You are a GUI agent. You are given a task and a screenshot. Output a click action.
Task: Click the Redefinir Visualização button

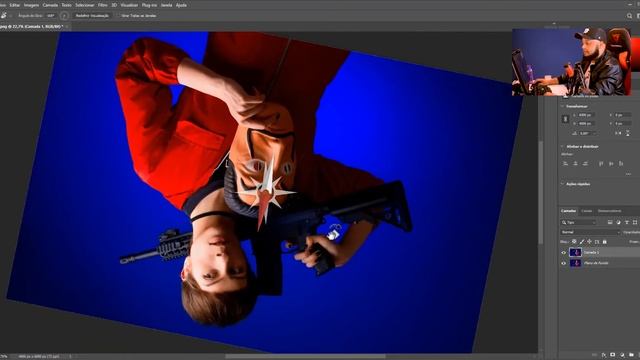point(92,16)
